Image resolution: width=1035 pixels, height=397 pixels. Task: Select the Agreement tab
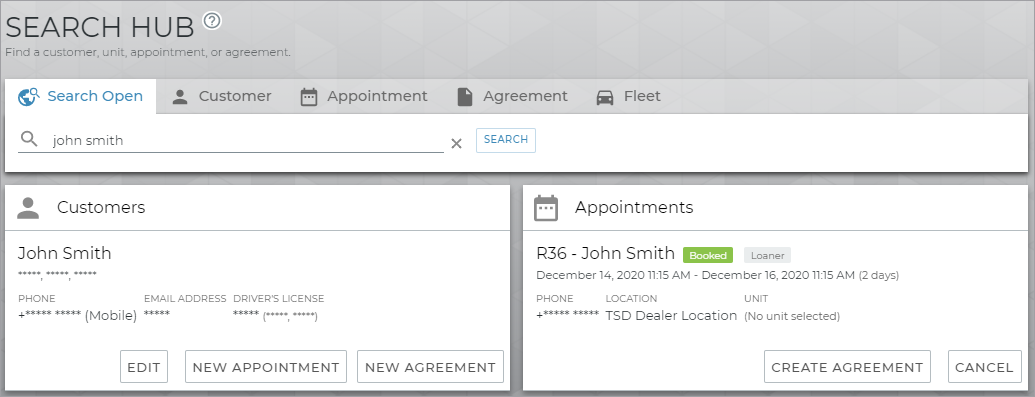point(512,96)
